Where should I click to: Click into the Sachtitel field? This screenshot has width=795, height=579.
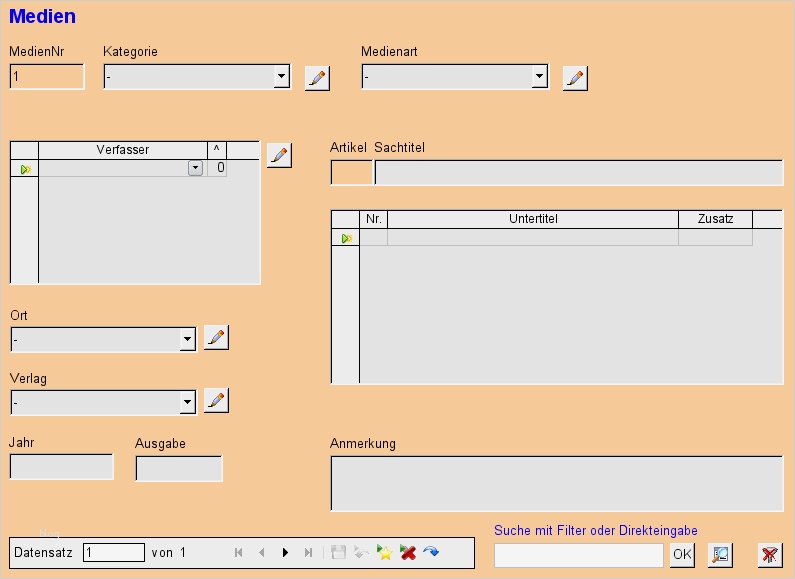tap(579, 173)
